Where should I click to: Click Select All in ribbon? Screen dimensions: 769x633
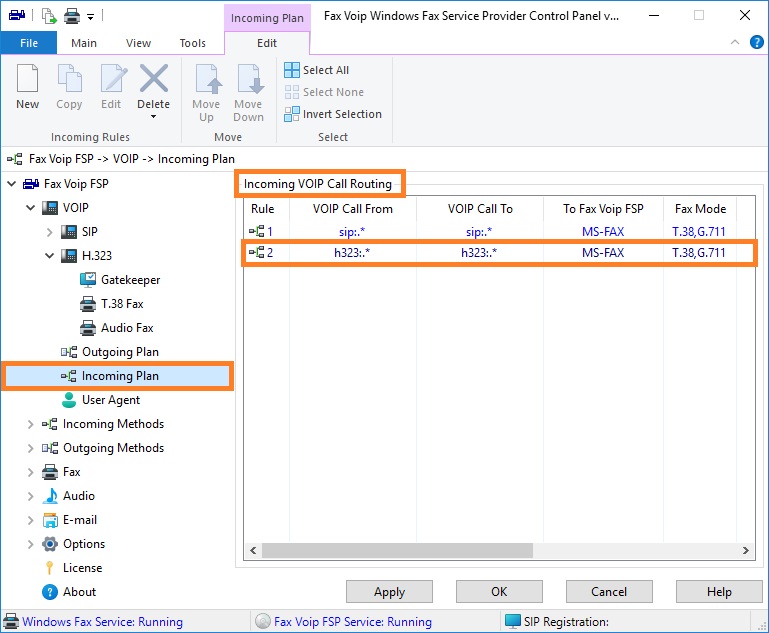pyautogui.click(x=317, y=70)
